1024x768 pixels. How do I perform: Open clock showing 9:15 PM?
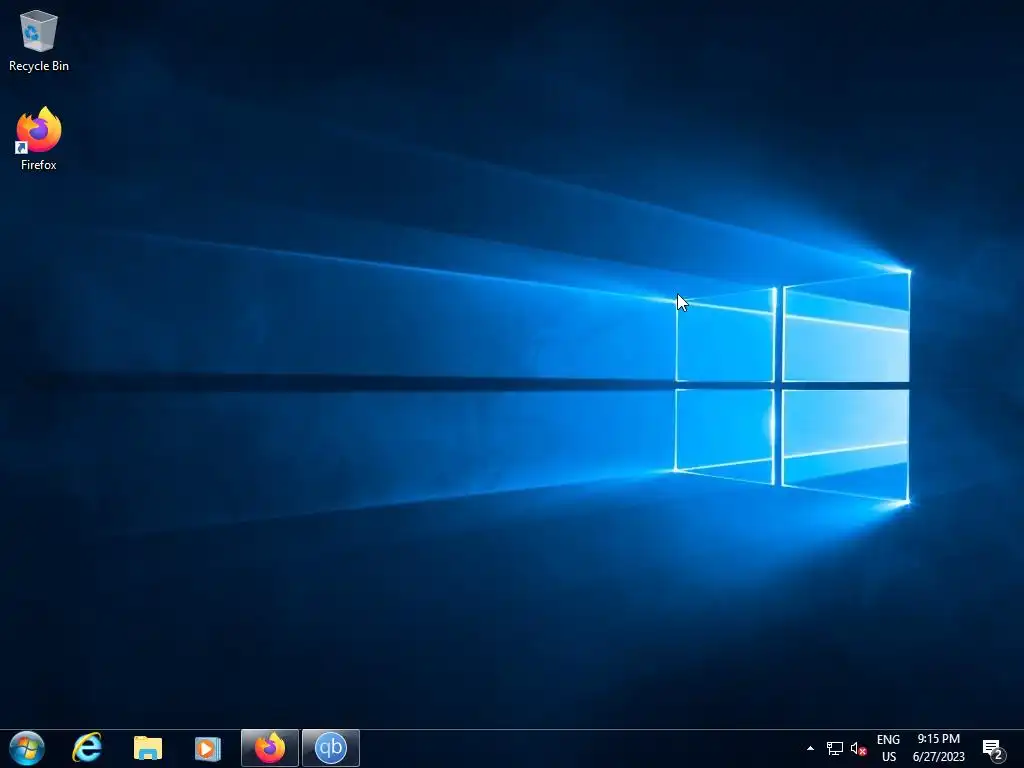[938, 748]
